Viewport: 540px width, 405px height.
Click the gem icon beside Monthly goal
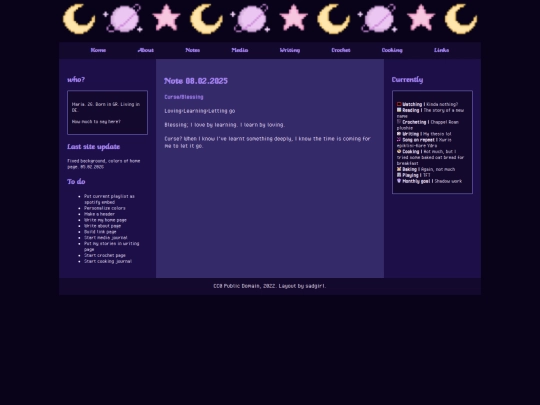(399, 181)
